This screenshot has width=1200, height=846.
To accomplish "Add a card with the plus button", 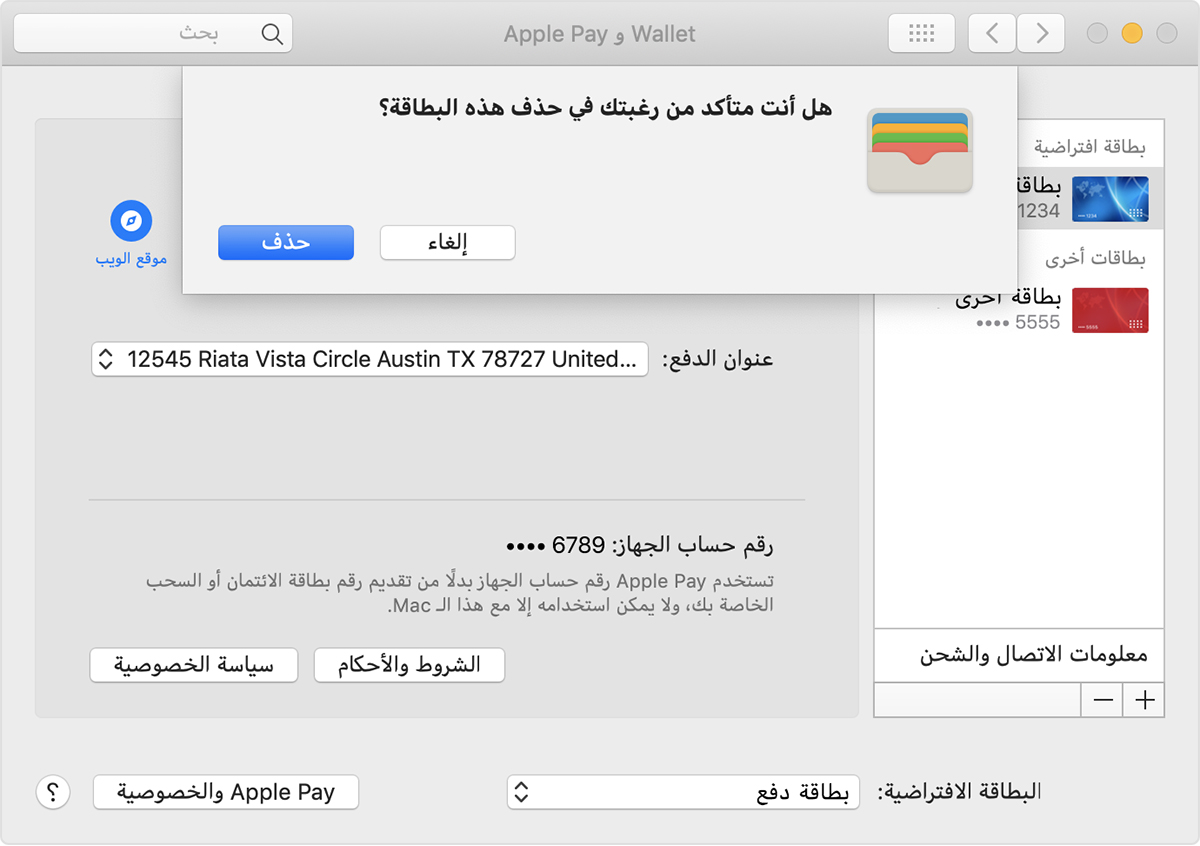I will pyautogui.click(x=1144, y=700).
